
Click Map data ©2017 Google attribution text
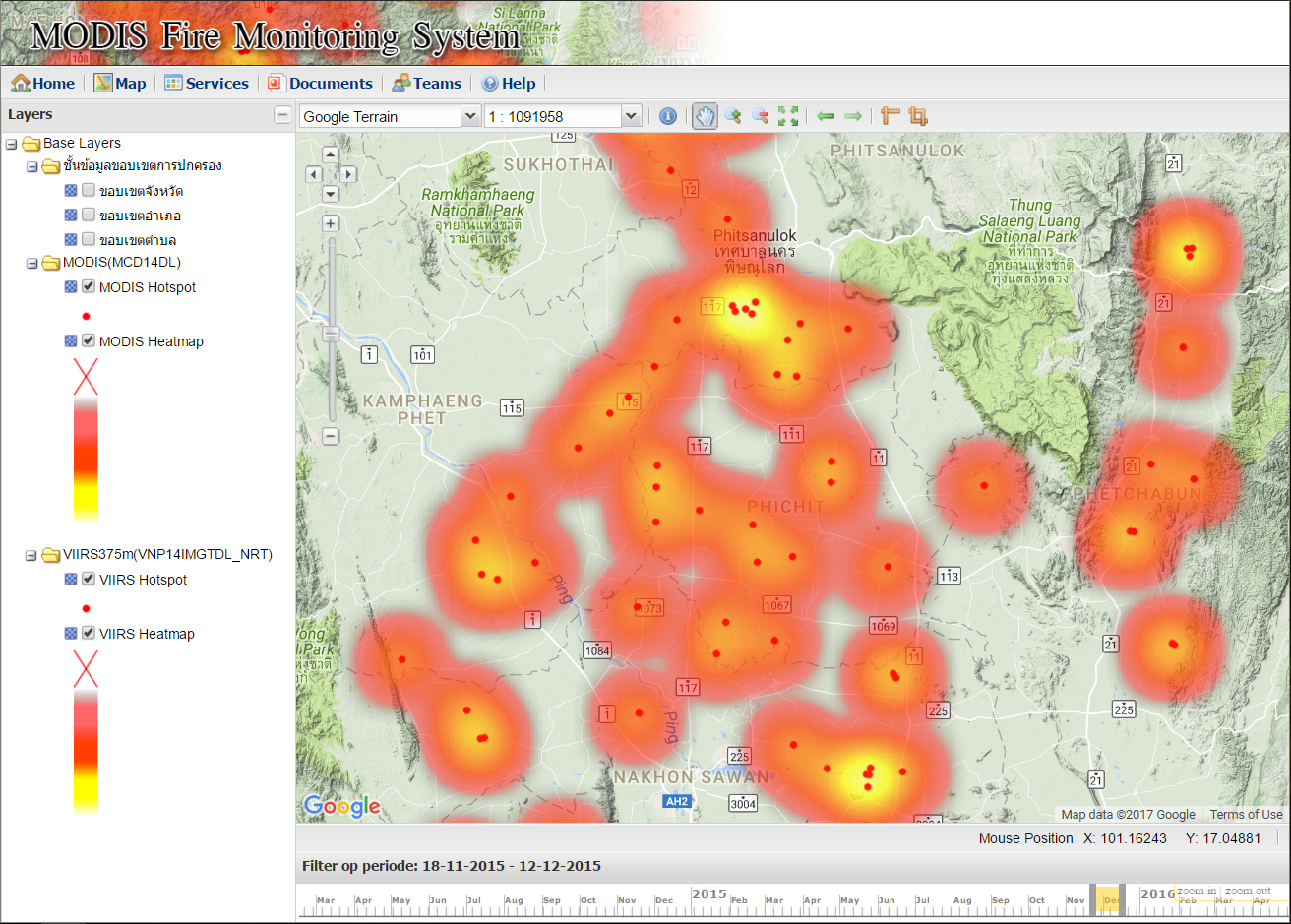pos(1128,814)
